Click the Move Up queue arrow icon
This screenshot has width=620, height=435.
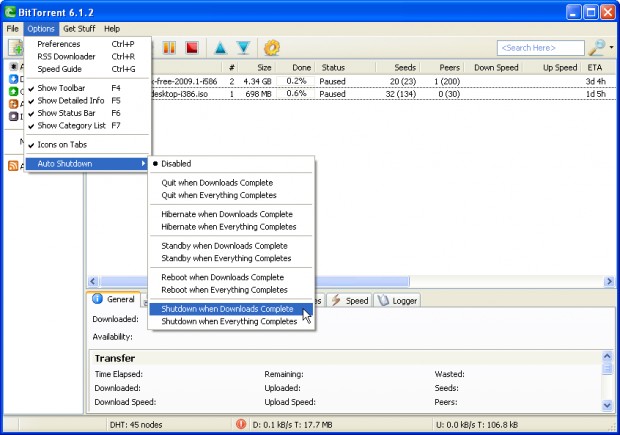(220, 48)
